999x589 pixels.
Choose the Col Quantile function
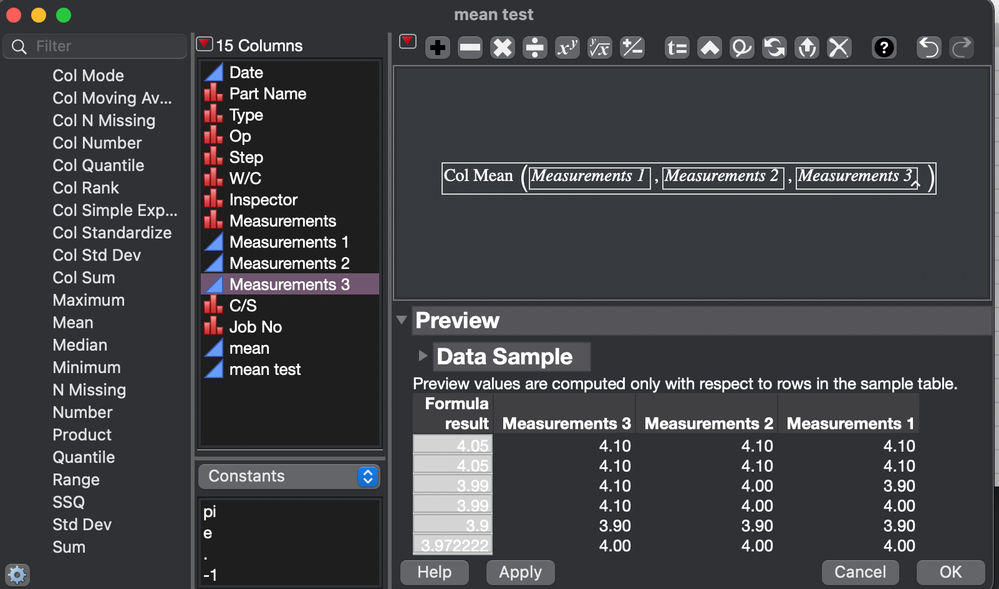(x=98, y=165)
